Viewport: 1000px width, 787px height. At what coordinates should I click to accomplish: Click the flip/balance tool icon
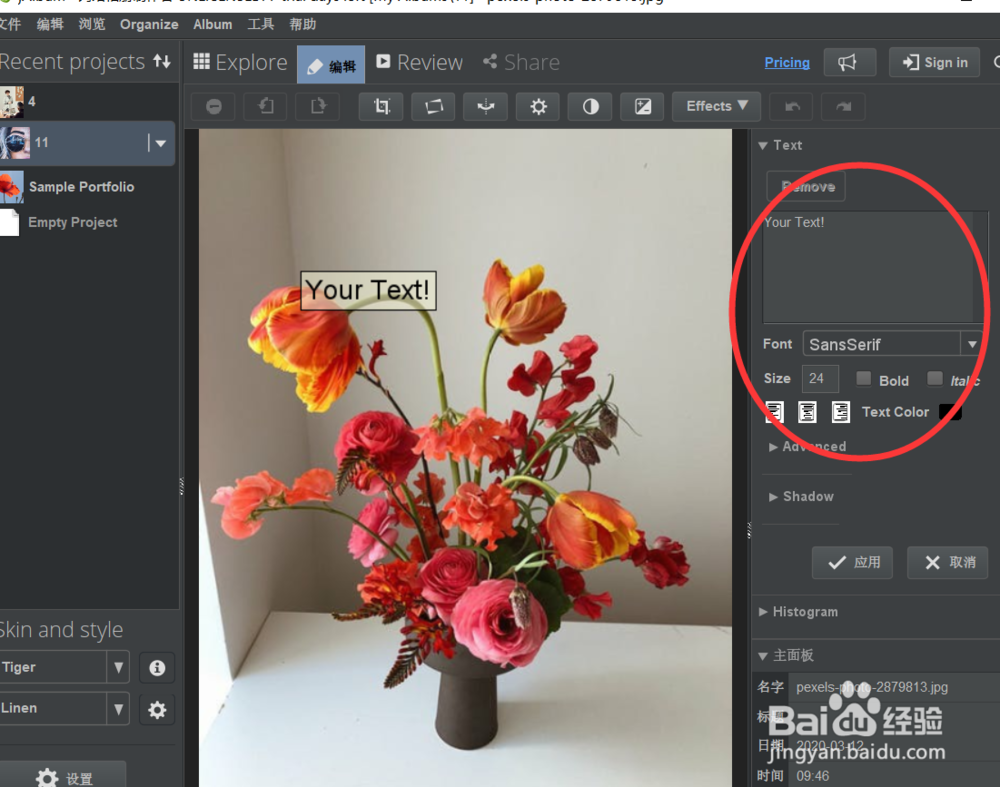[486, 107]
